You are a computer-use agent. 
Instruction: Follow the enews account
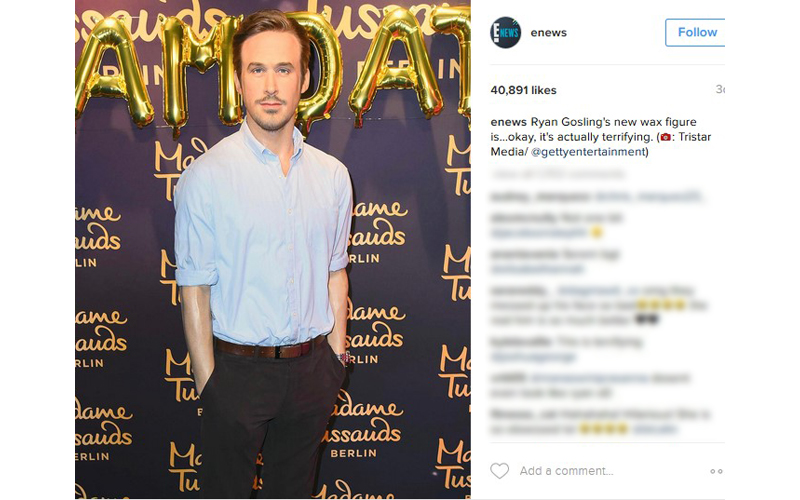click(x=695, y=32)
